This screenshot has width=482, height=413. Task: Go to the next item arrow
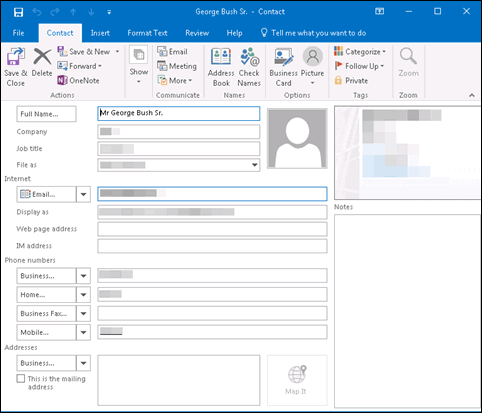pos(91,12)
